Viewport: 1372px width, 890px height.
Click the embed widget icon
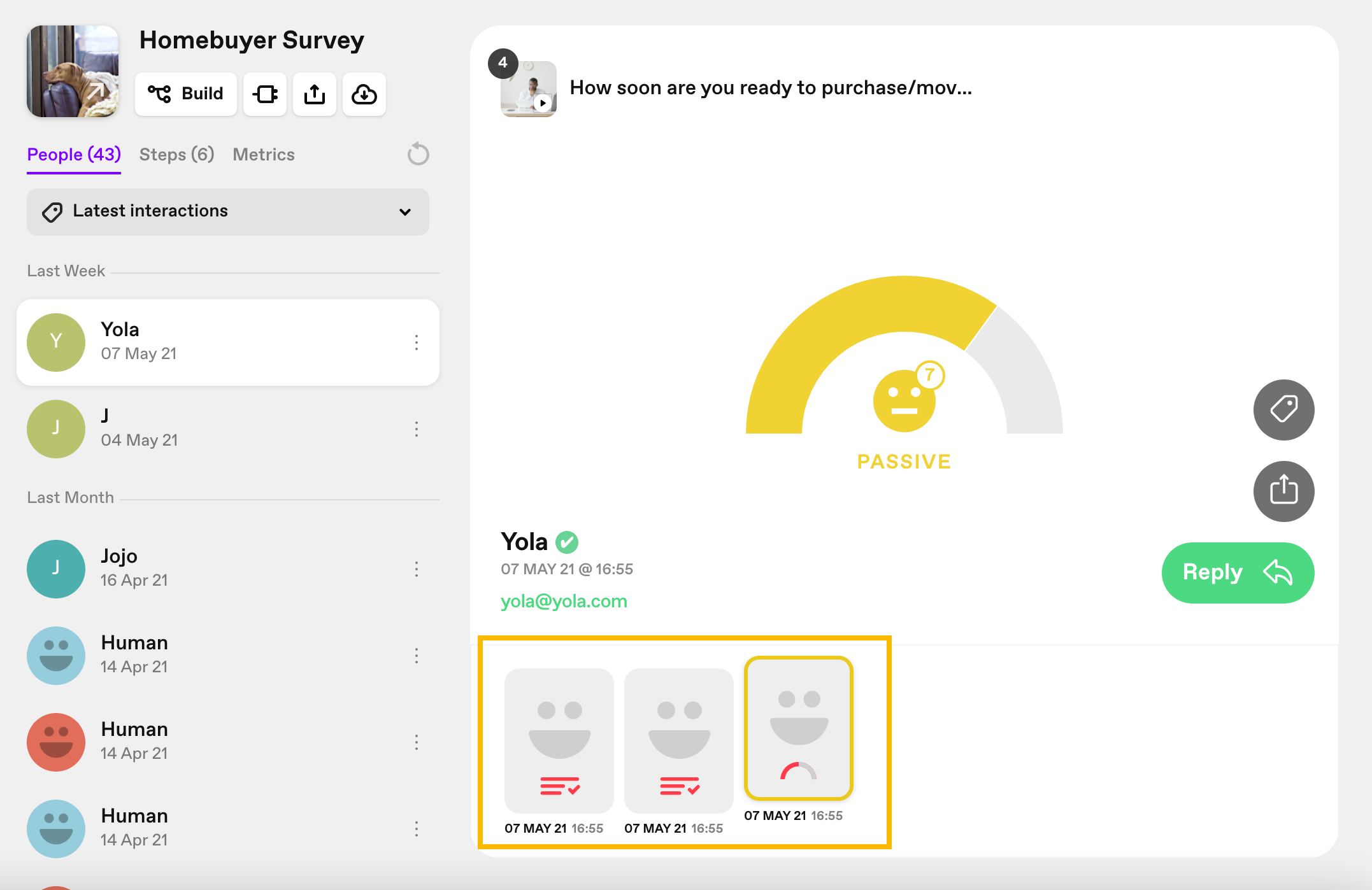(265, 94)
